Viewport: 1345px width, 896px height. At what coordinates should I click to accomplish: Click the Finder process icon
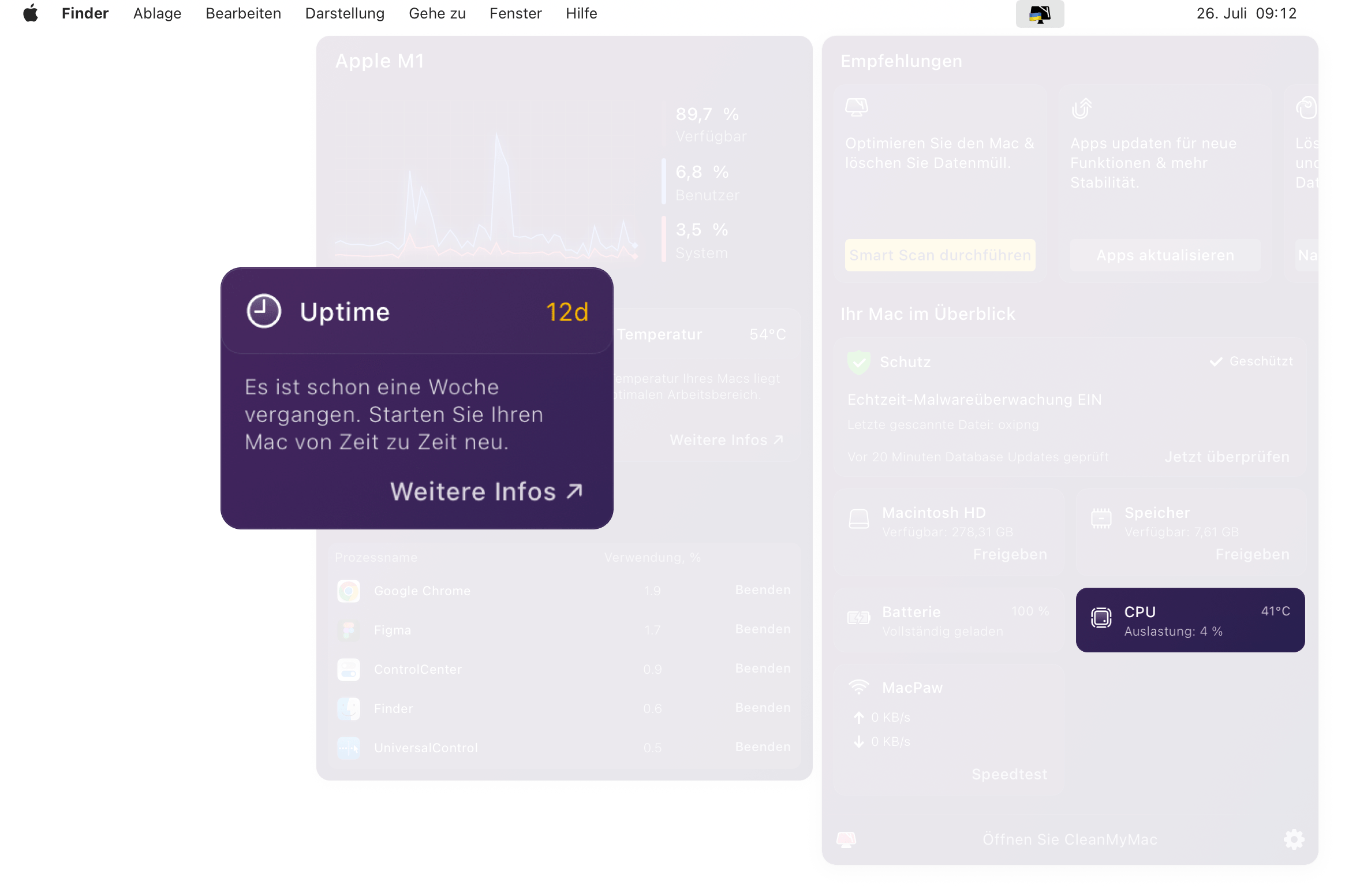(x=349, y=709)
